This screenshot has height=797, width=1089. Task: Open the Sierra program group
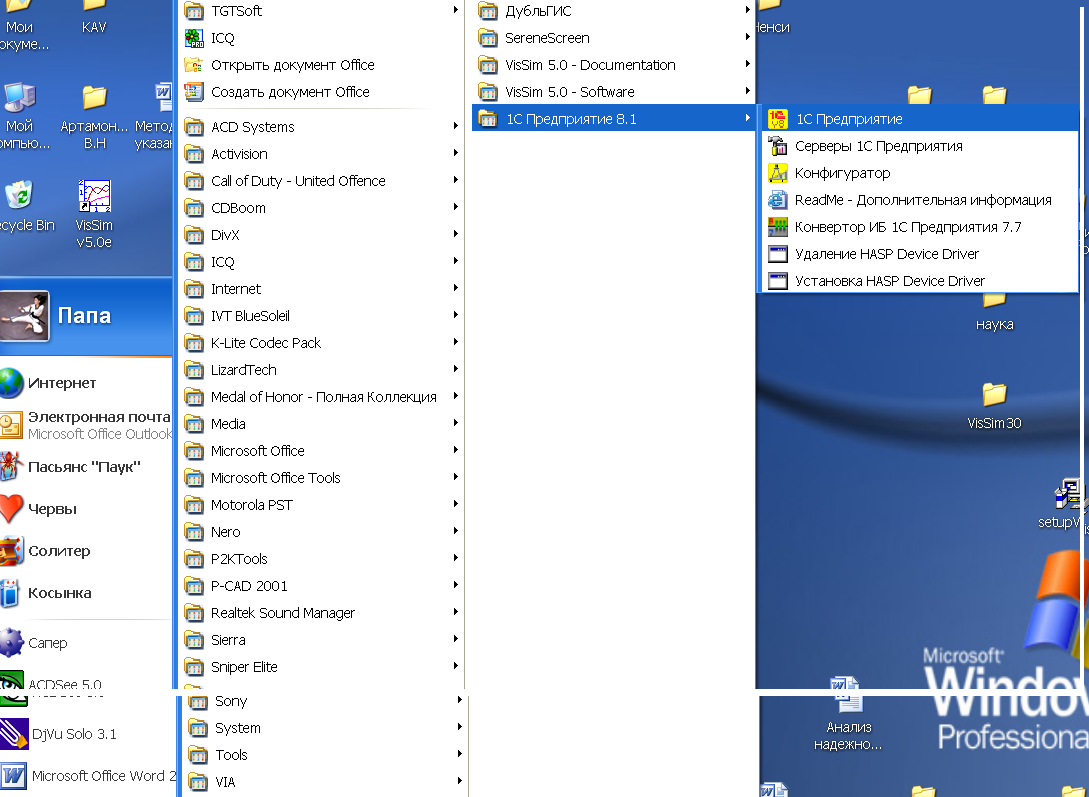pyautogui.click(x=321, y=641)
